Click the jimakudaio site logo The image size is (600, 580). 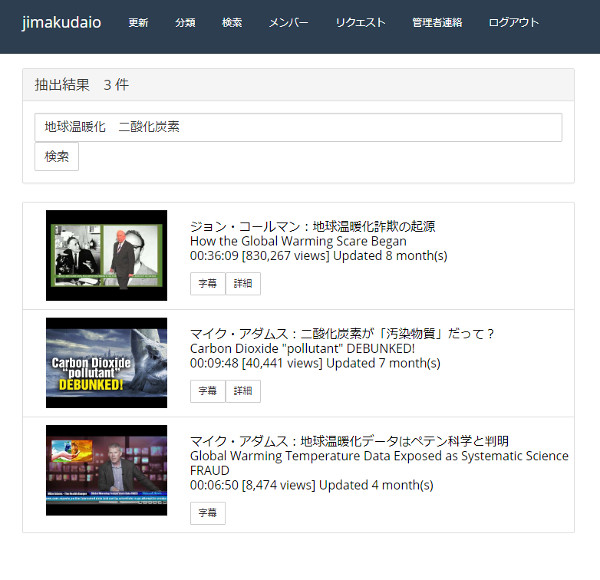(61, 23)
